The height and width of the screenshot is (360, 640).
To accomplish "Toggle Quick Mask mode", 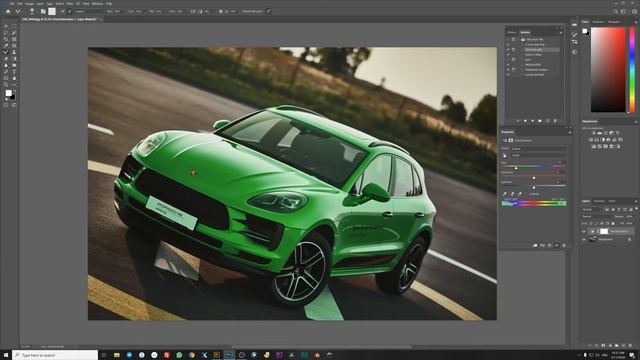I will click(x=5, y=105).
